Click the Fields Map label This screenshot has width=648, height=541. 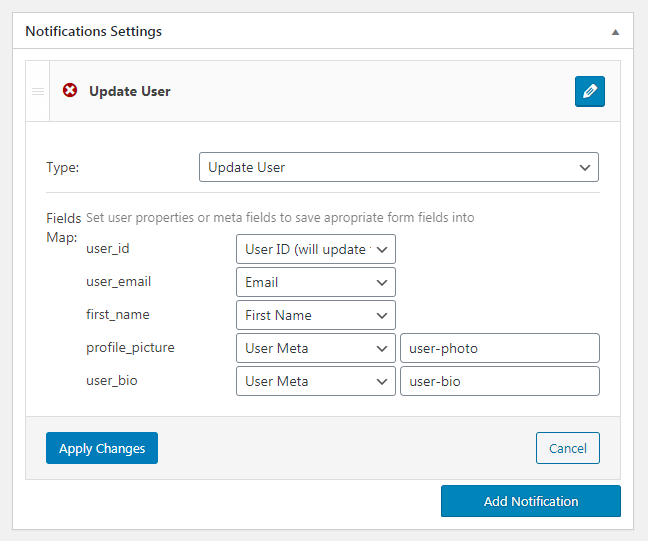coord(64,227)
